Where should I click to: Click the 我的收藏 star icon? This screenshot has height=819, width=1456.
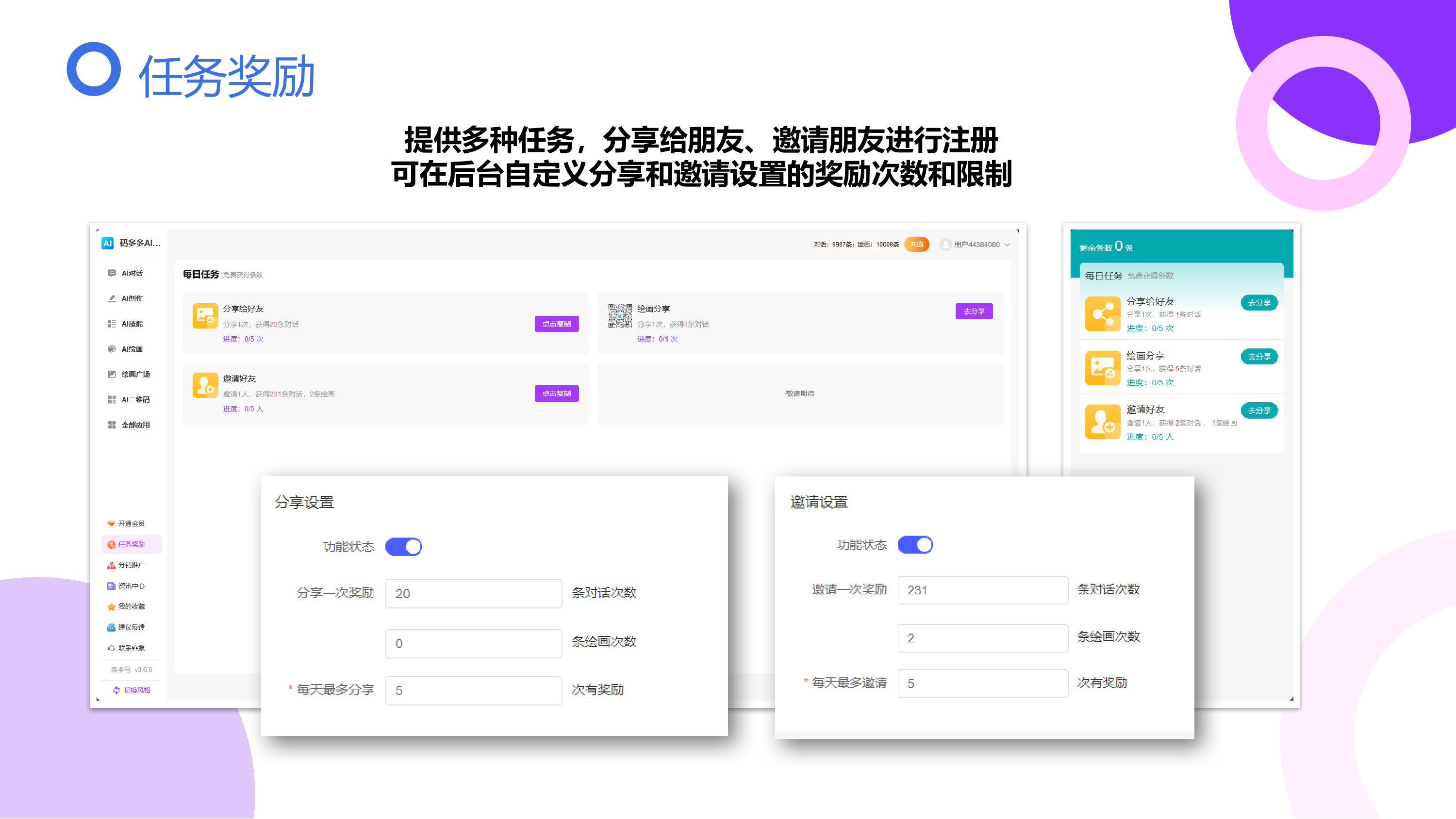pos(111,606)
